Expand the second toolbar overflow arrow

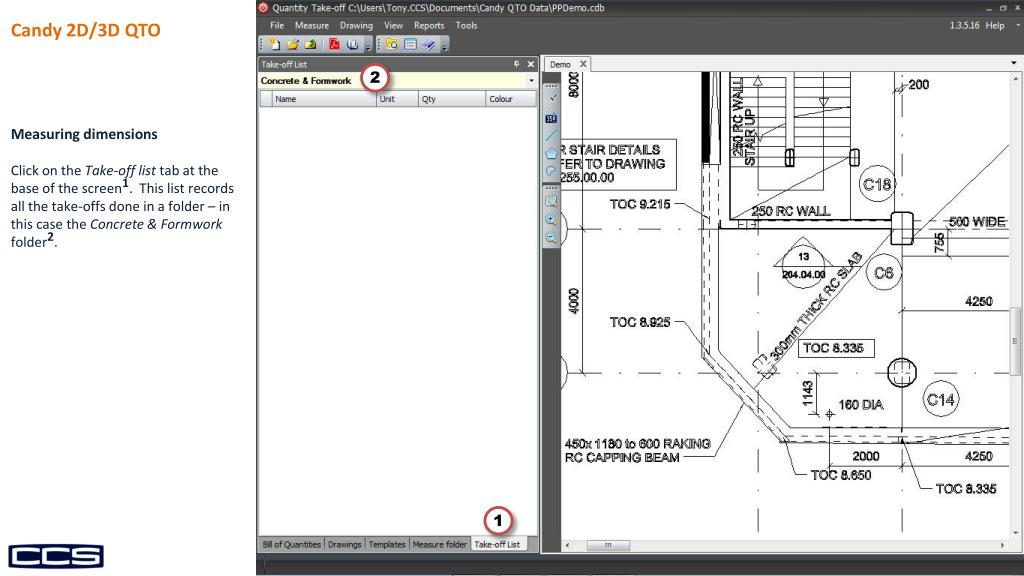(x=445, y=46)
